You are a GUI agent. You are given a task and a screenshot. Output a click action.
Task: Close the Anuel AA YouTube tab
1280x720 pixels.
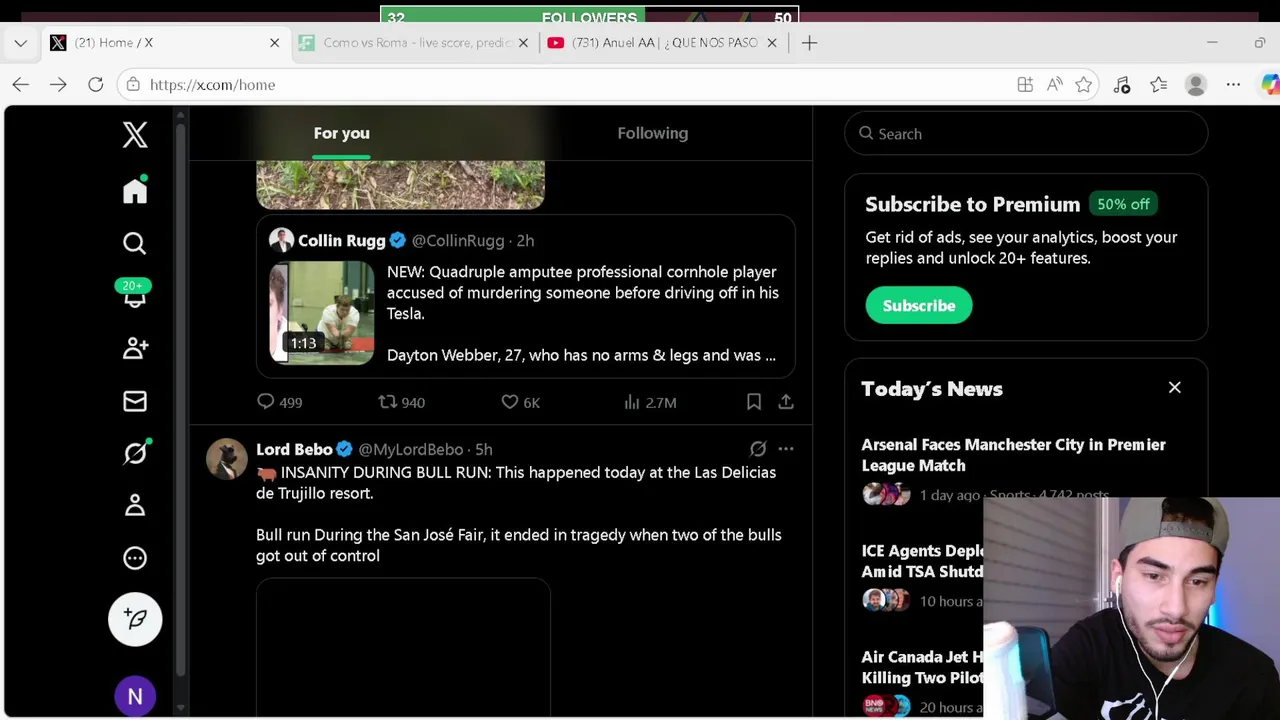(x=771, y=43)
